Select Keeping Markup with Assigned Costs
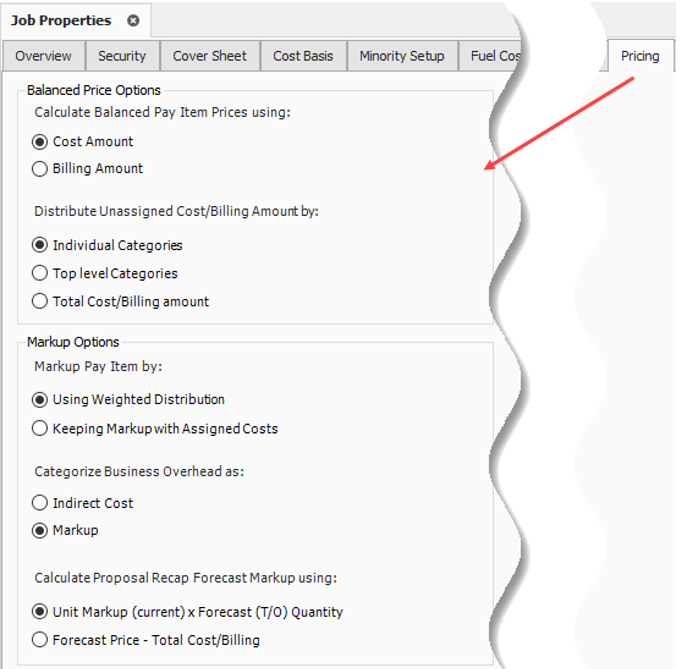 click(40, 429)
